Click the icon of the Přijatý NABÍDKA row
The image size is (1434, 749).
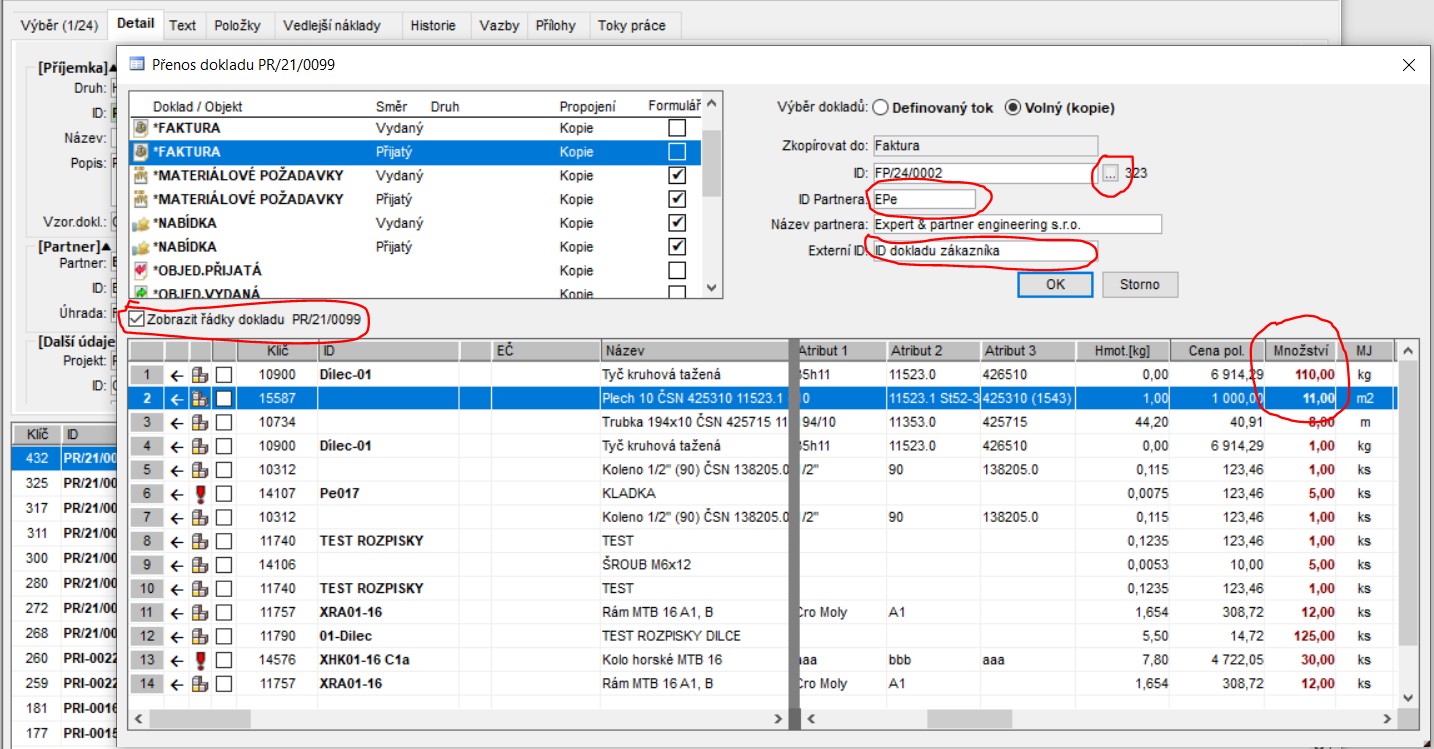click(141, 247)
